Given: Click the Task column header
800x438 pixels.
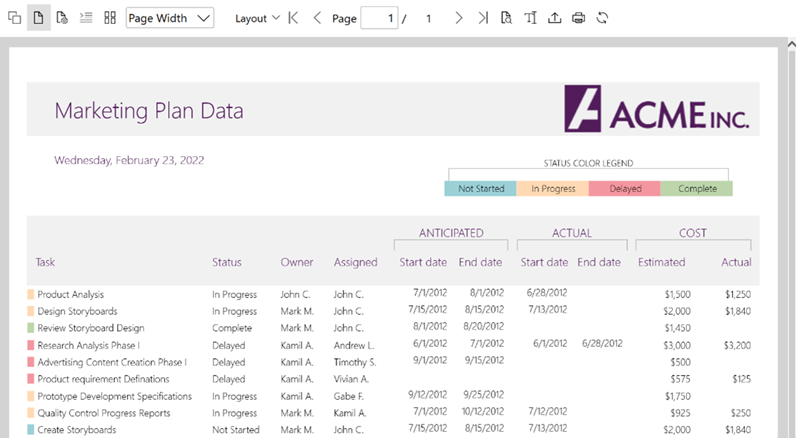Looking at the screenshot, I should coord(45,262).
